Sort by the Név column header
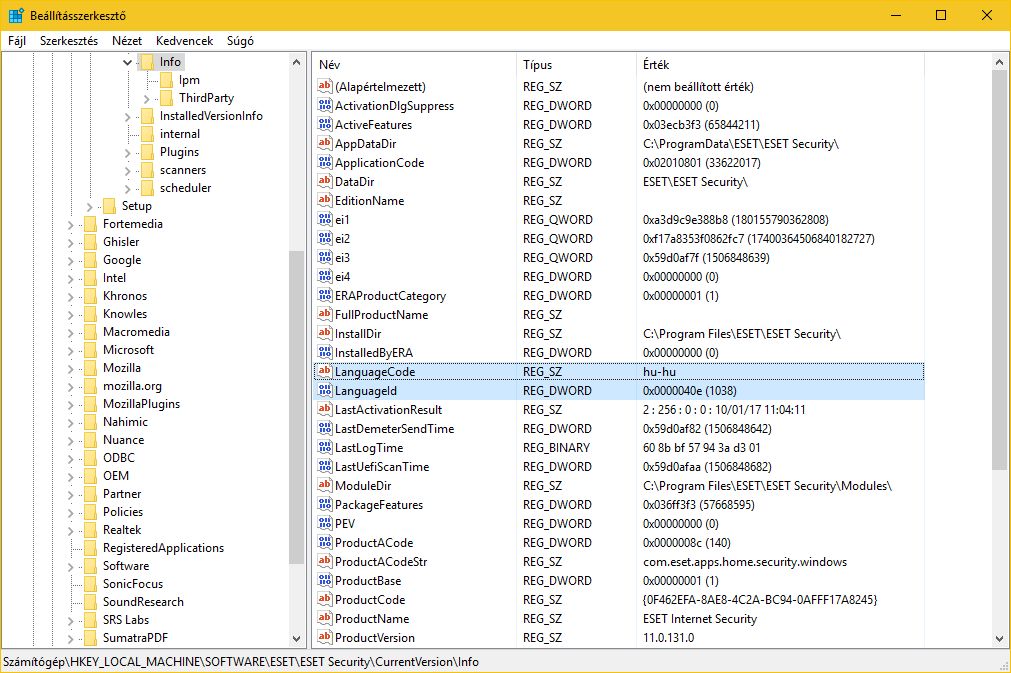The width and height of the screenshot is (1011, 673). [x=415, y=64]
